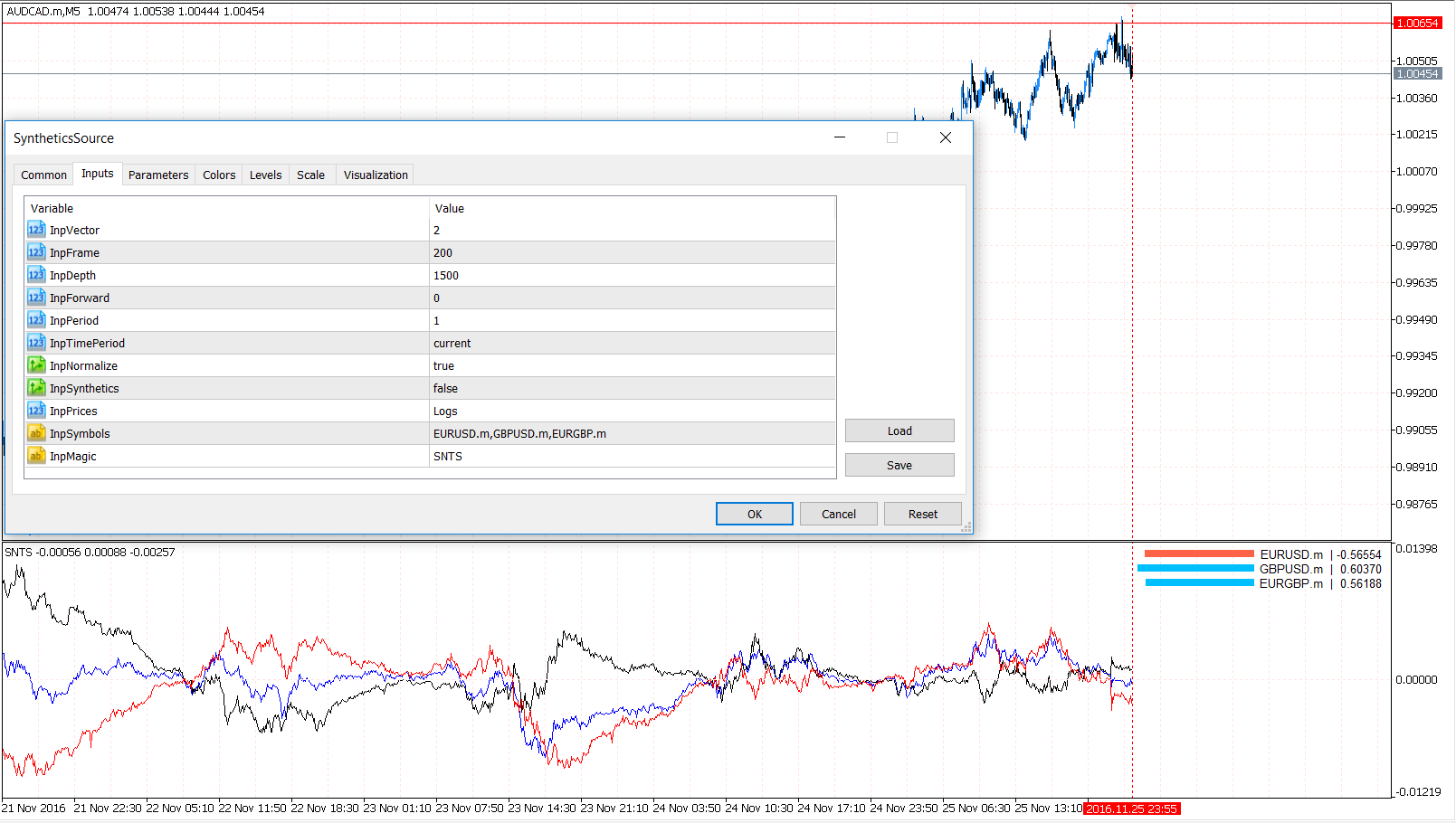Screen dimensions: 1456x823
Task: Click the ab string icon beside InpSymbols
Action: (x=36, y=433)
